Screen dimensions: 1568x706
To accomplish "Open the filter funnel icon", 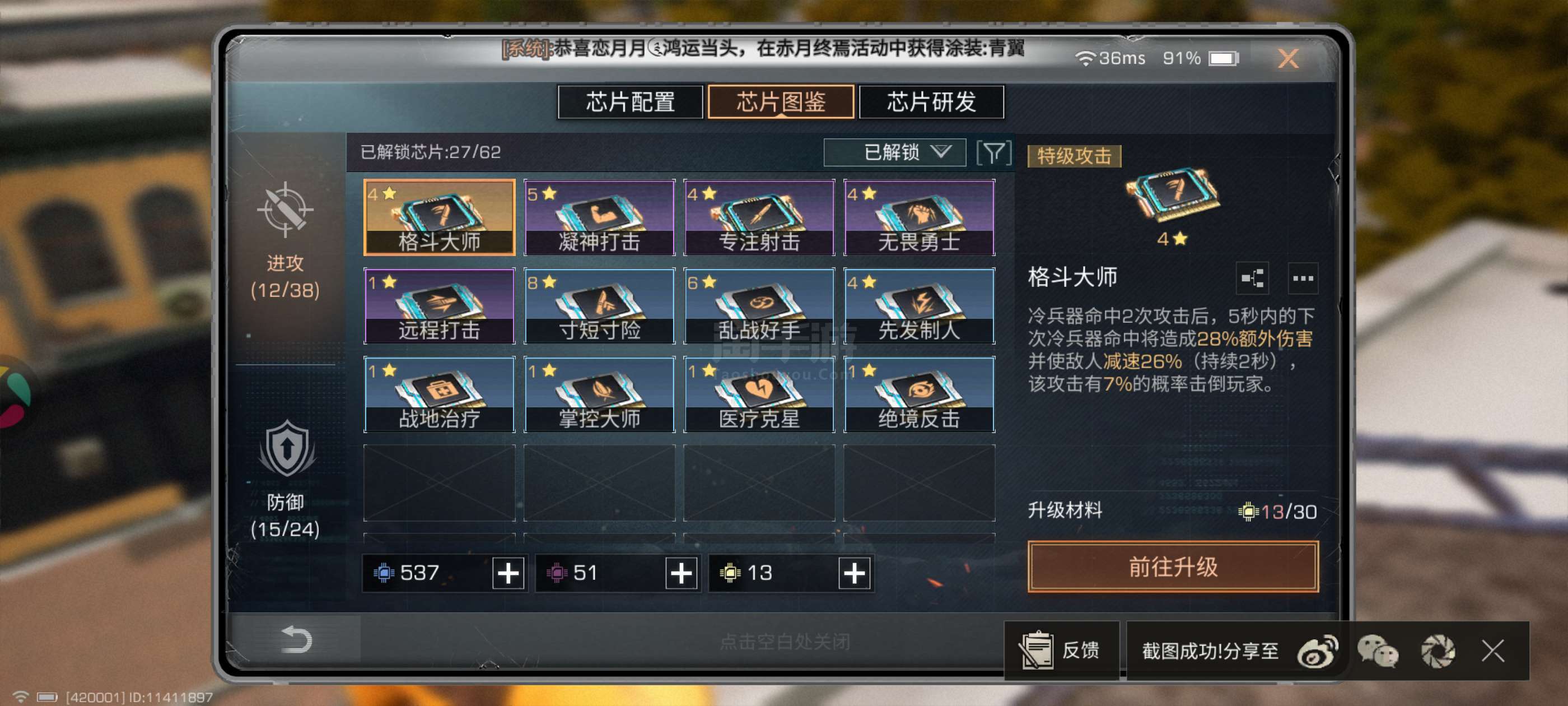I will pyautogui.click(x=993, y=152).
